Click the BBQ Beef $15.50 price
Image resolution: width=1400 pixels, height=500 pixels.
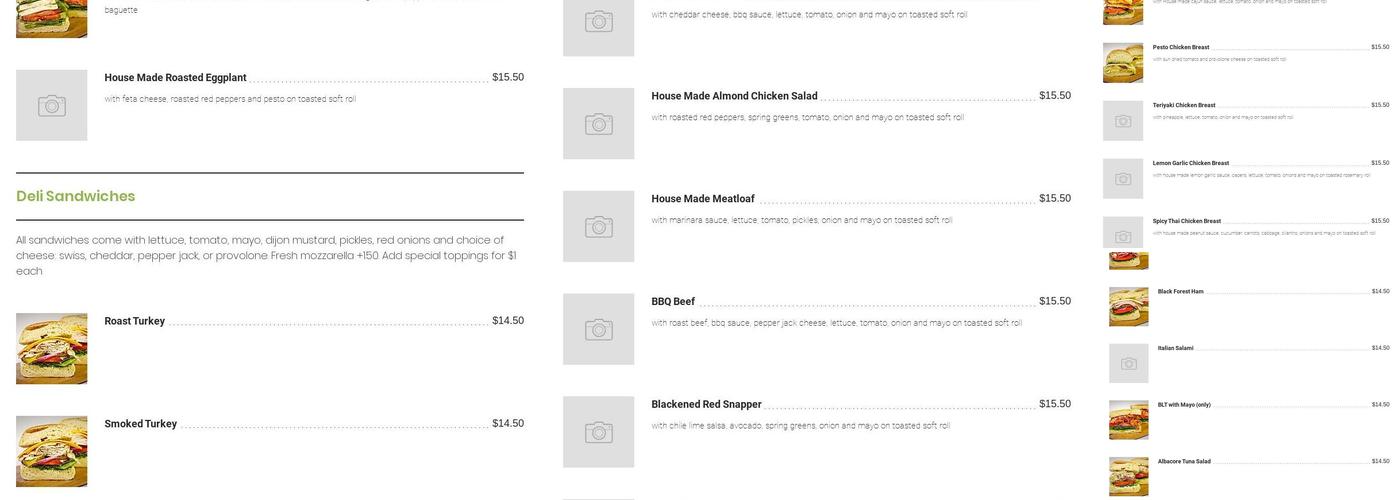coord(1055,301)
